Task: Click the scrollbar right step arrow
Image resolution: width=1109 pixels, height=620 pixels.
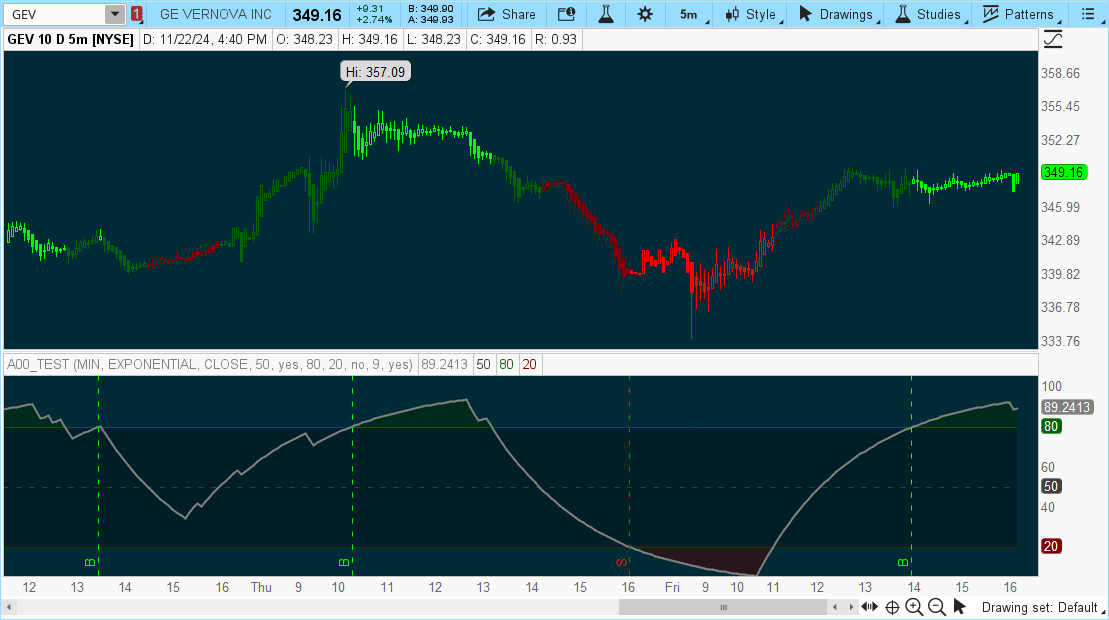Action: 851,607
